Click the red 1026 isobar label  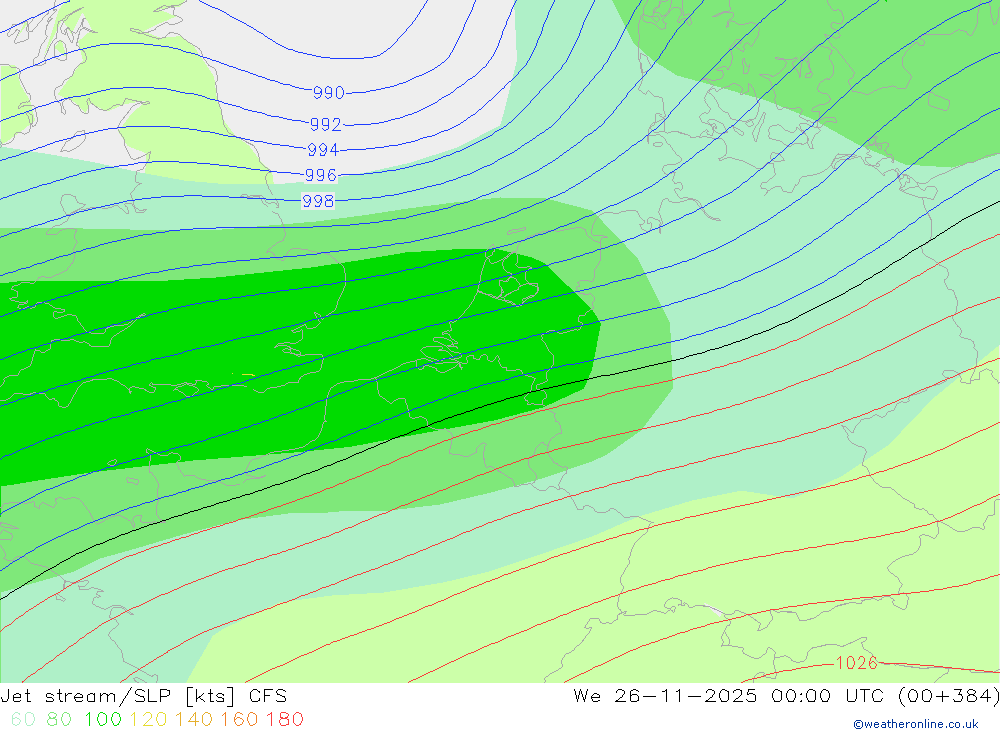coord(857,663)
